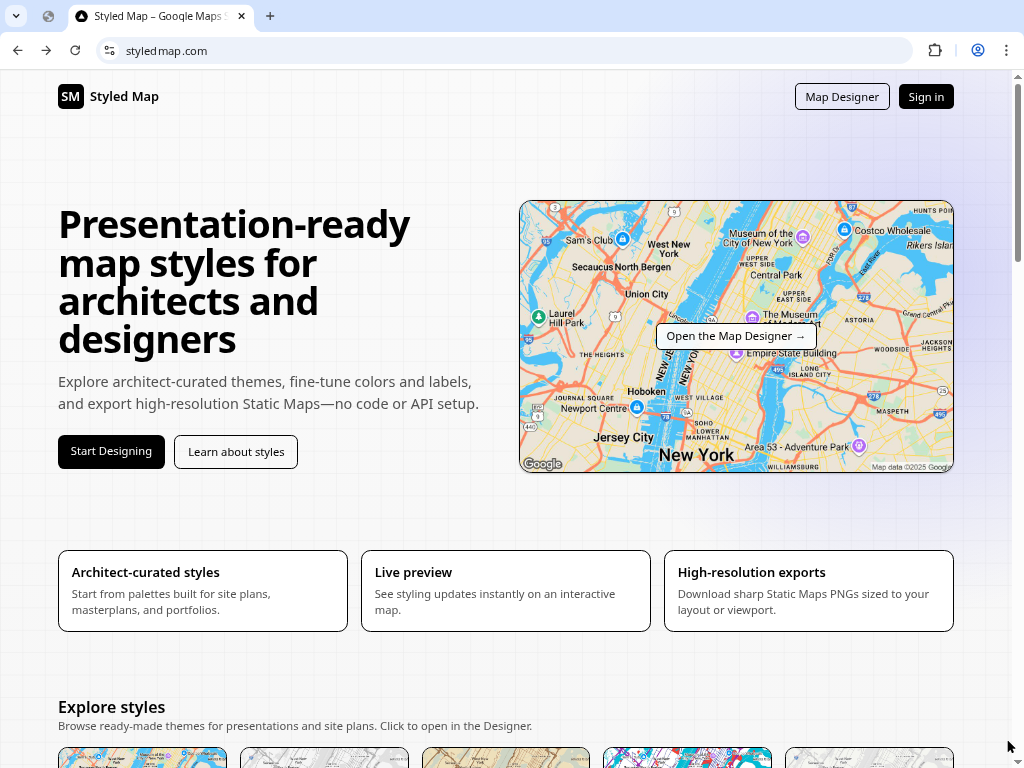The image size is (1024, 768).
Task: Open the first colorful style thumbnail
Action: [x=142, y=758]
